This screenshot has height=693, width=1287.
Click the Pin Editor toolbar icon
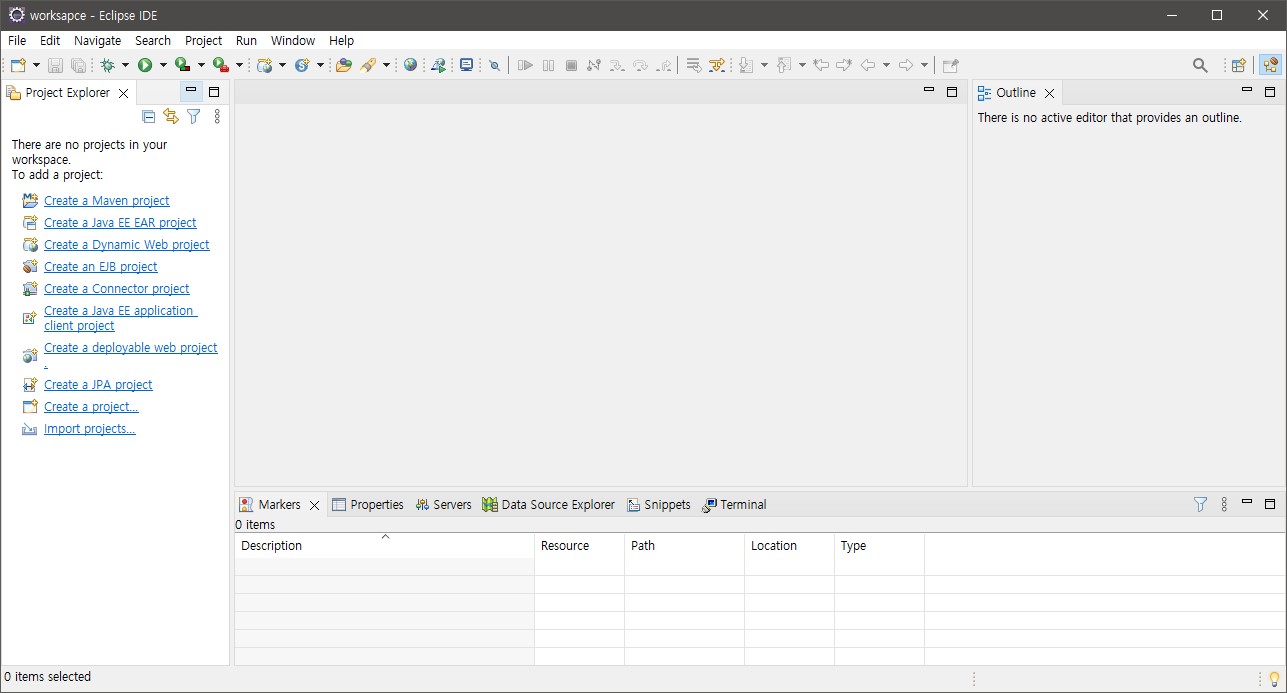tap(951, 65)
